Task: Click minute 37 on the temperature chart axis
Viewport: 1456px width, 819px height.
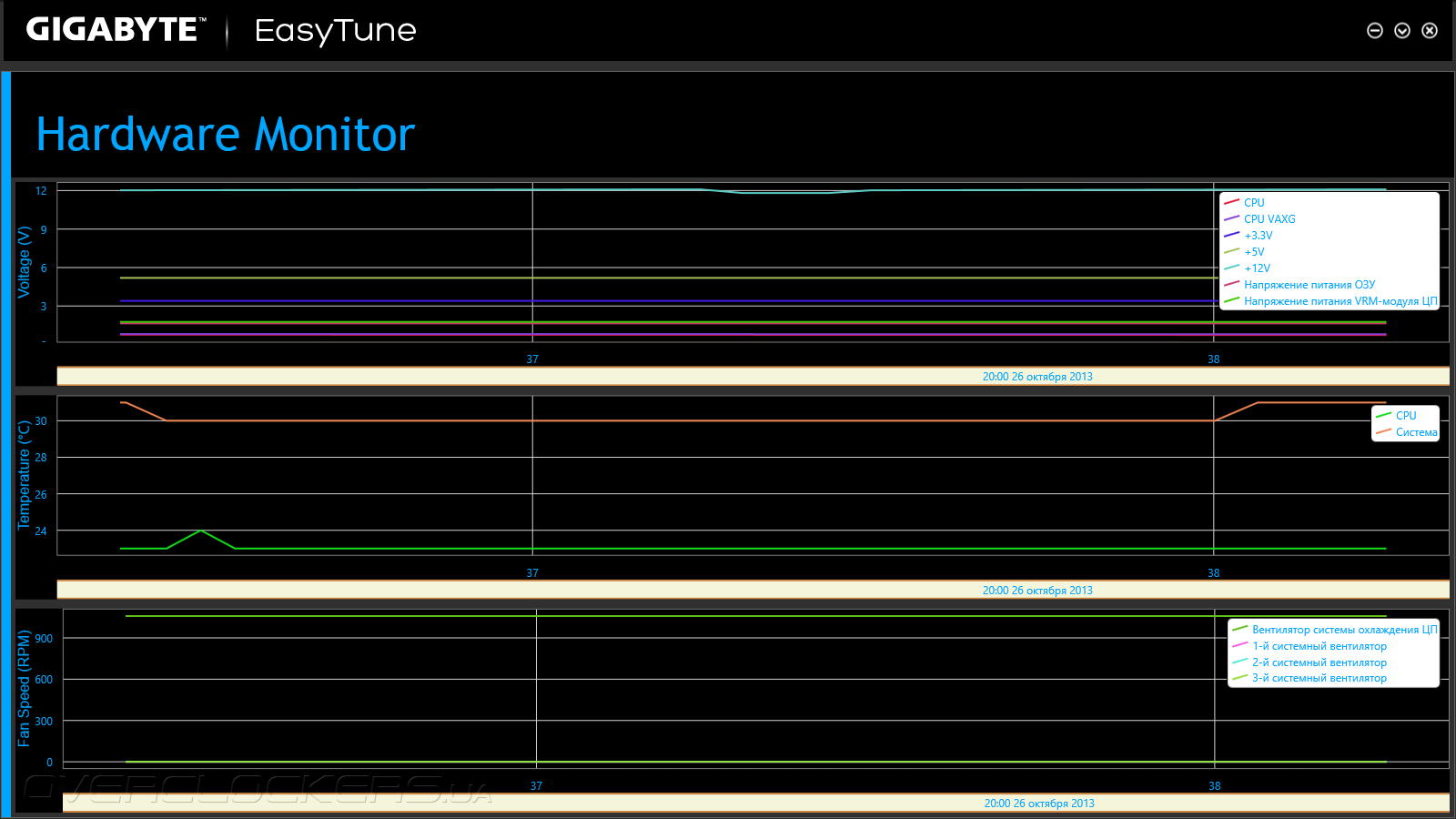Action: click(x=532, y=573)
